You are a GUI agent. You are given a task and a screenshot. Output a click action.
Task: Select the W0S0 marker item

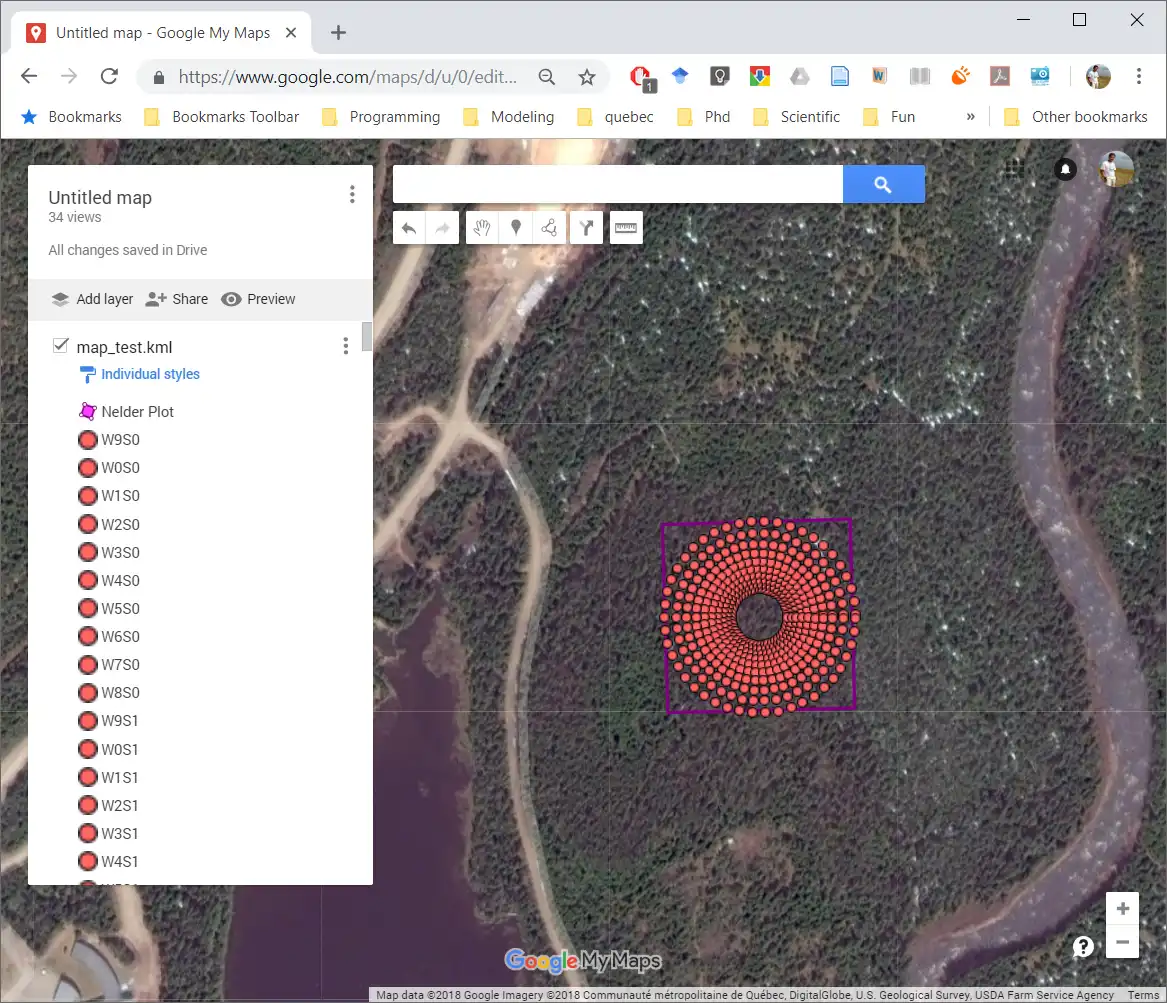click(109, 468)
